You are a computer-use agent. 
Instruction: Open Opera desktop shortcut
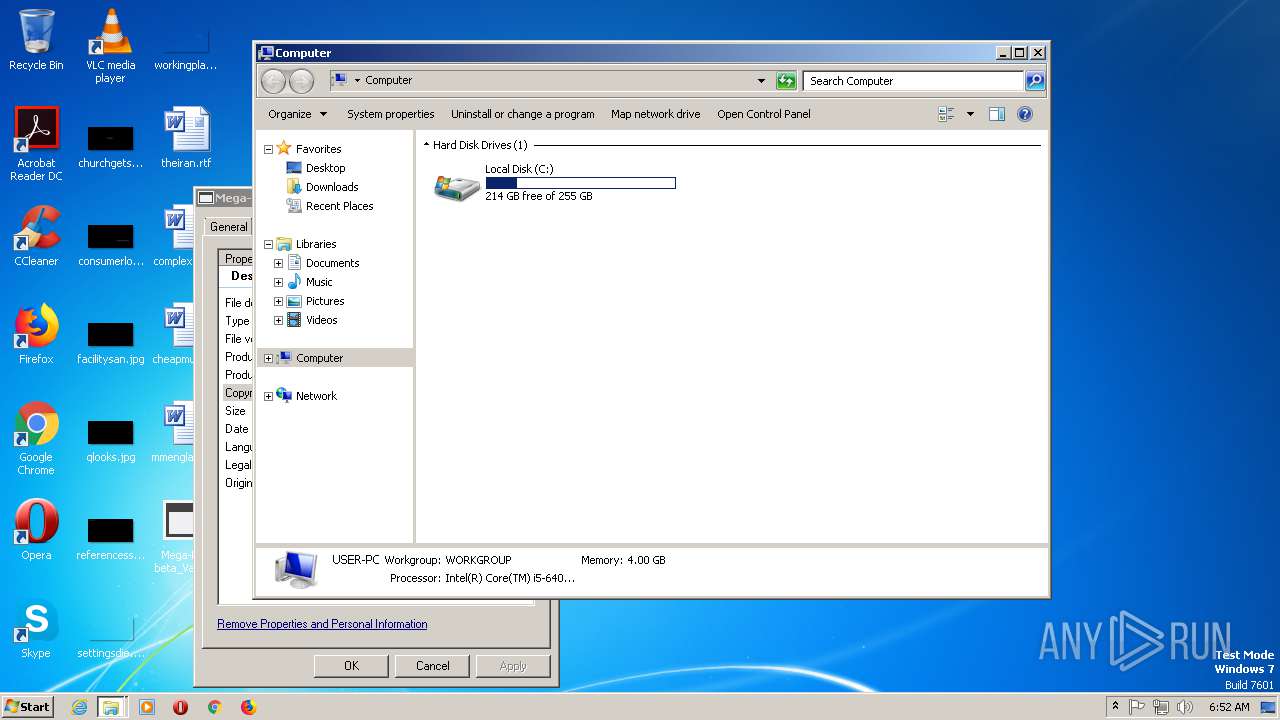pyautogui.click(x=36, y=529)
